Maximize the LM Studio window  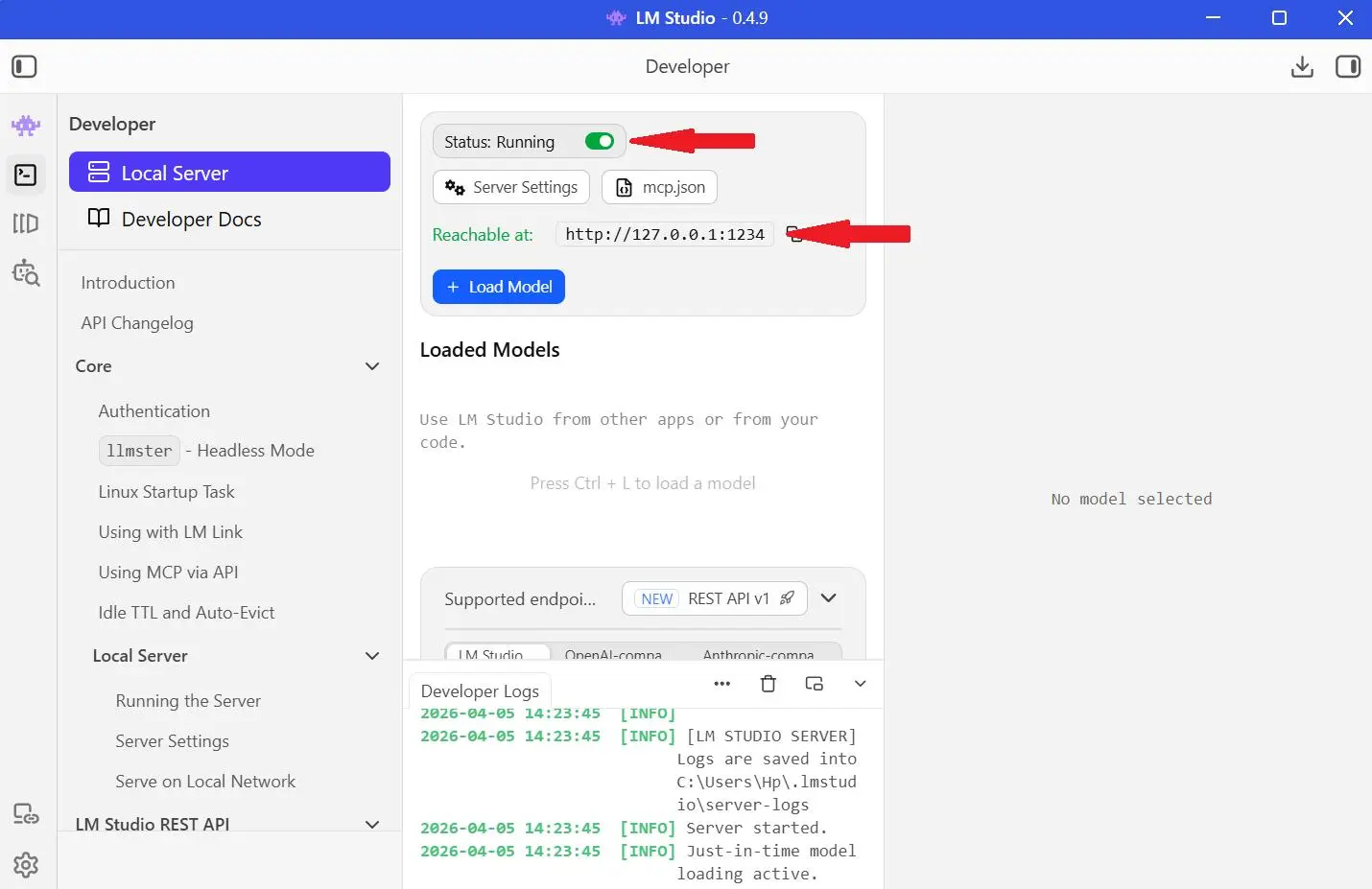pos(1279,18)
